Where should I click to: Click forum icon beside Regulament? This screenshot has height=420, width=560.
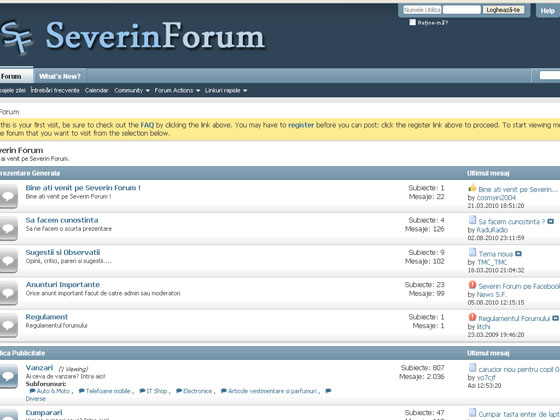(9, 325)
